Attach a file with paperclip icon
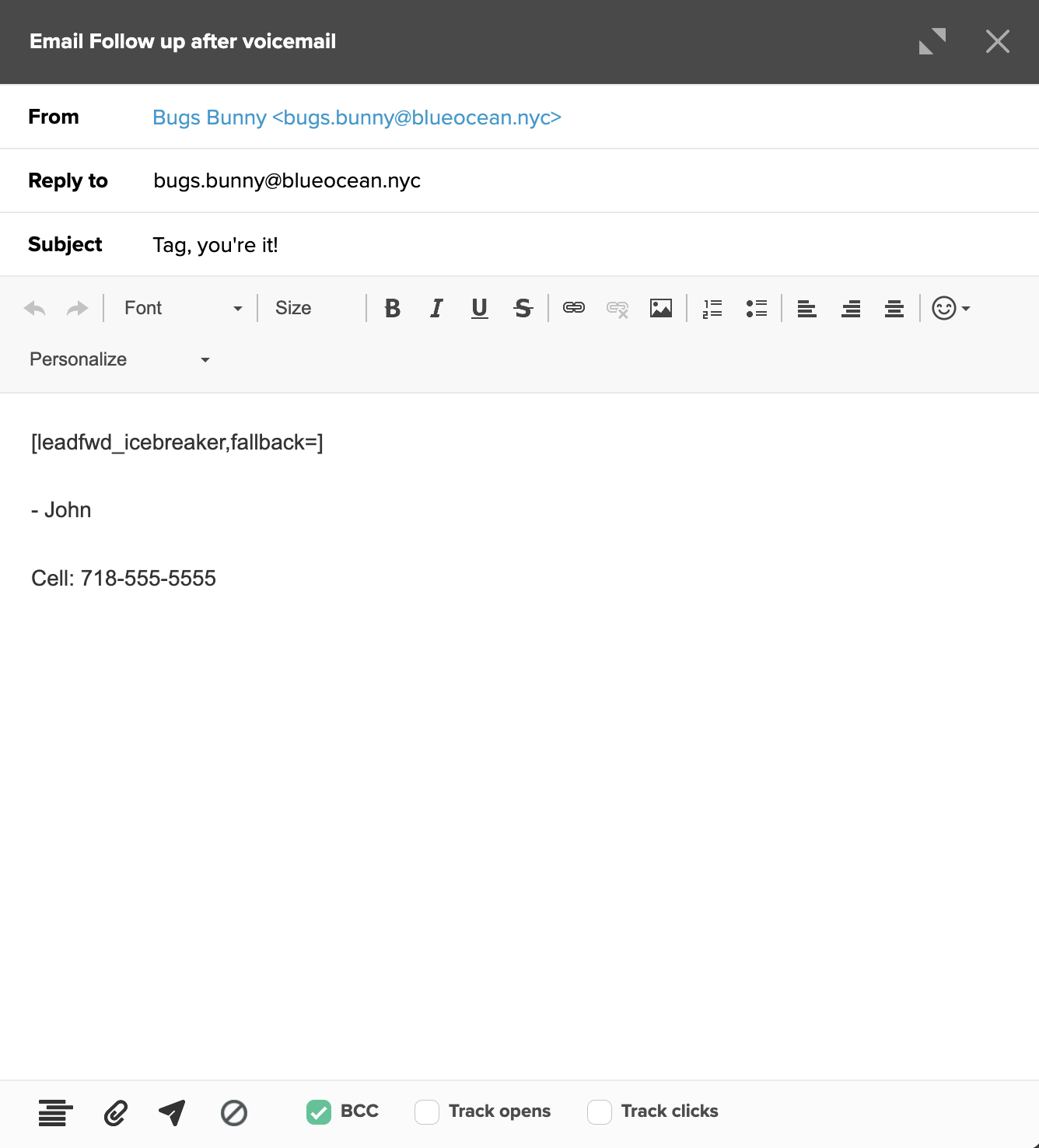This screenshot has width=1039, height=1148. (116, 1113)
